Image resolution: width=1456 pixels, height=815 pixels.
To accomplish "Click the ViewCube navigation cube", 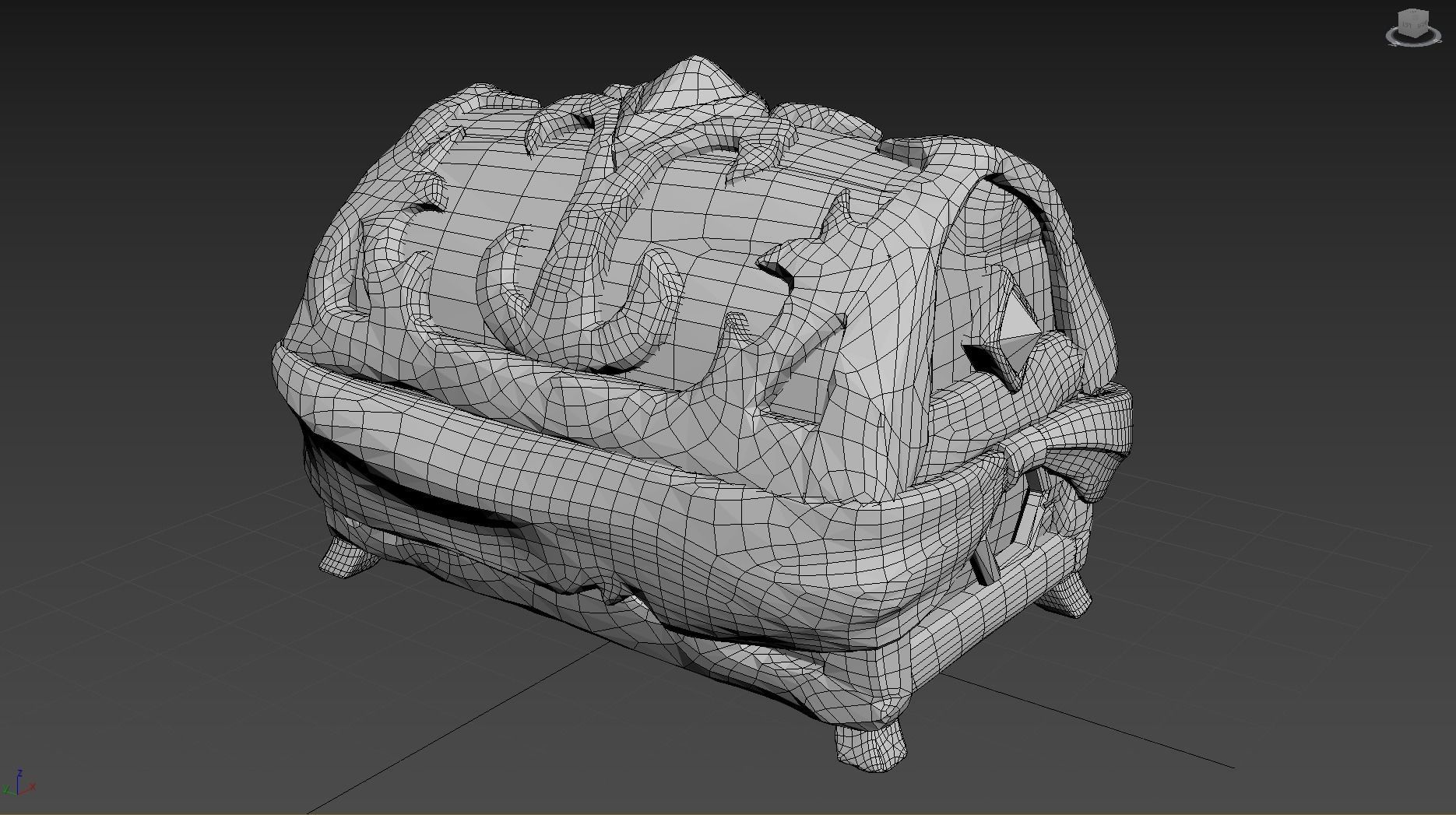I will pyautogui.click(x=1413, y=24).
